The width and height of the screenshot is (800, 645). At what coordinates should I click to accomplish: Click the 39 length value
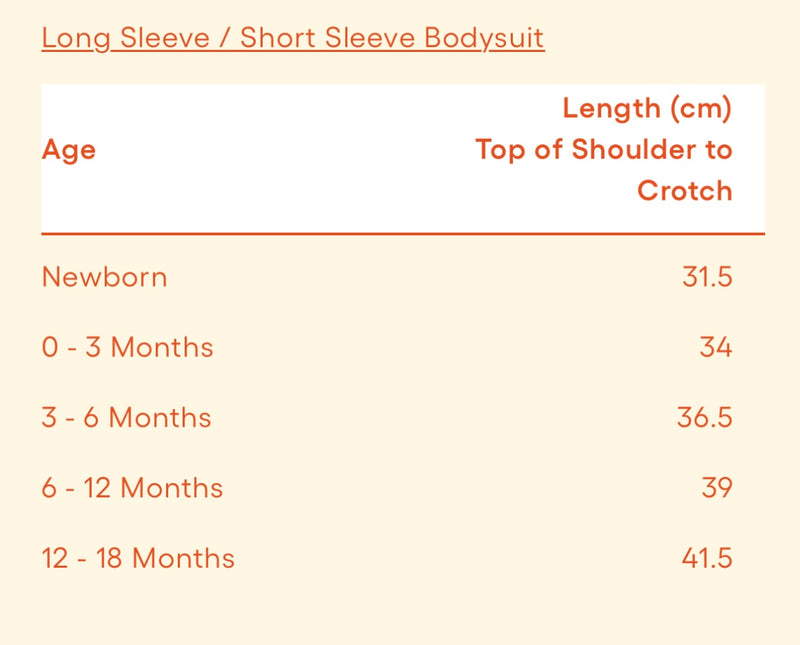(x=716, y=488)
